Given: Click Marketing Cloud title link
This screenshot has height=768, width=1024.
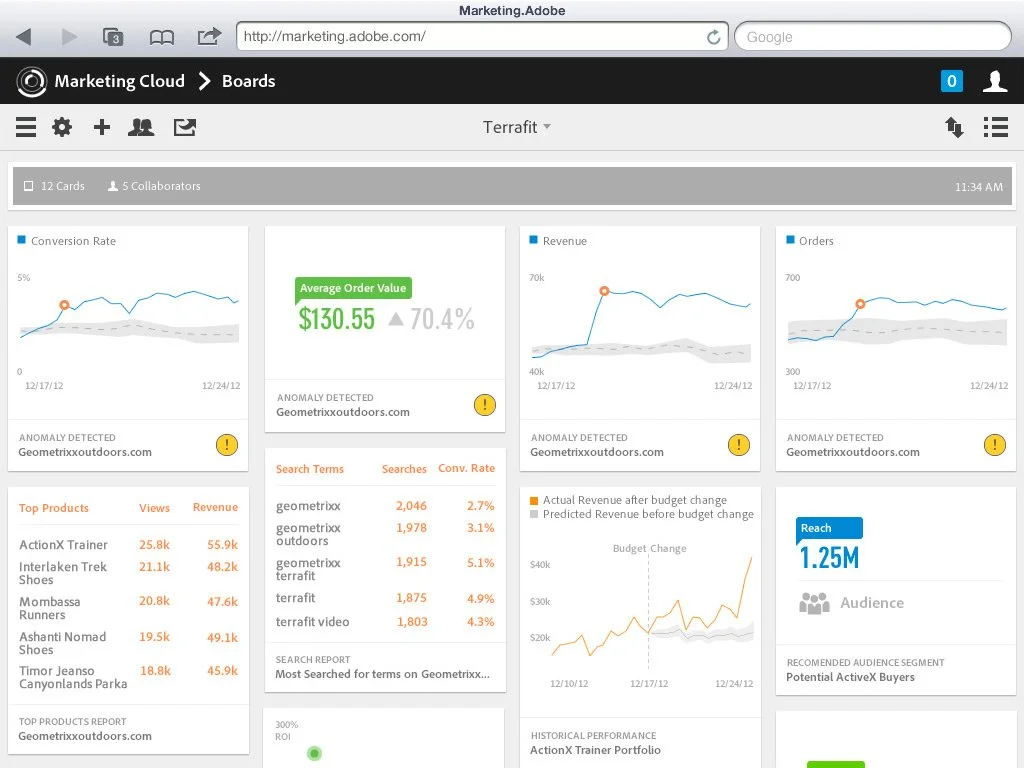Looking at the screenshot, I should coord(120,81).
